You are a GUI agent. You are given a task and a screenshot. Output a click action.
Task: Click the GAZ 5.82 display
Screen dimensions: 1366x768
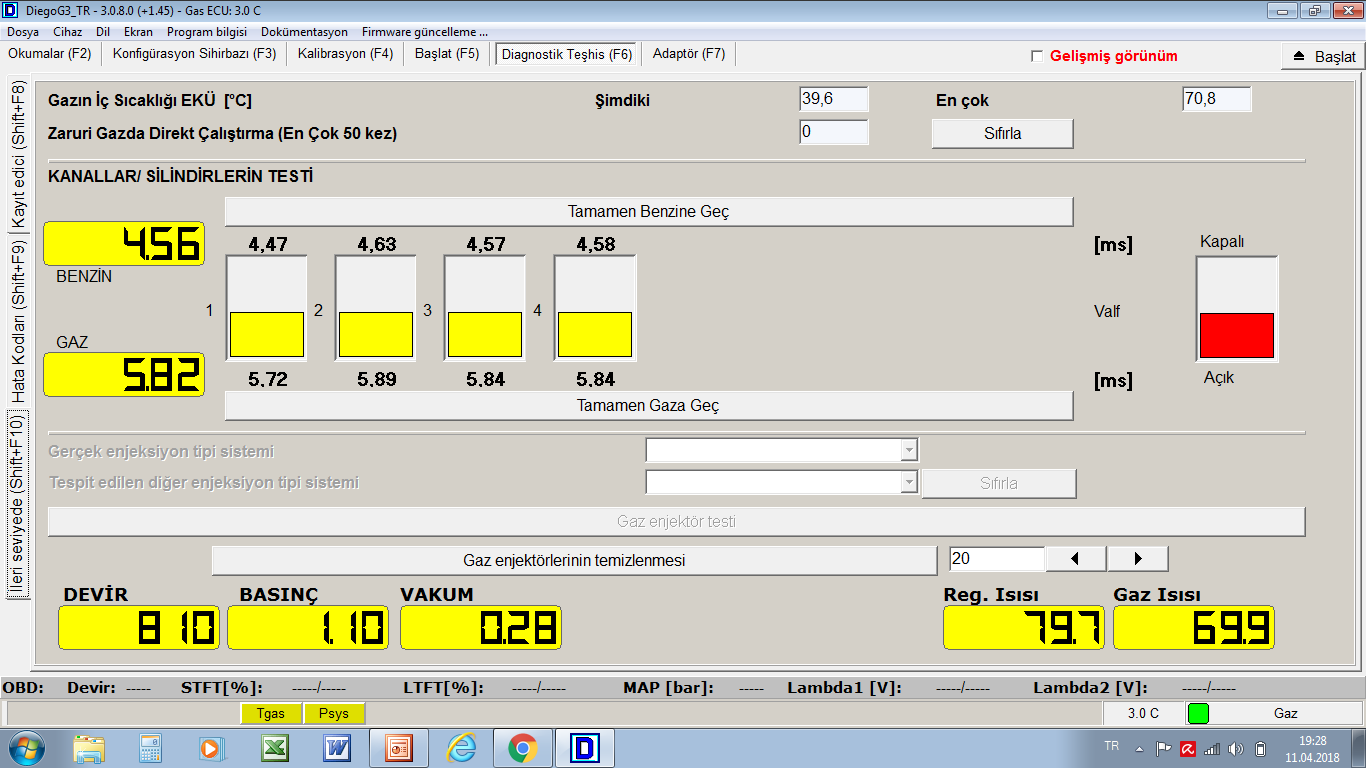pos(124,375)
